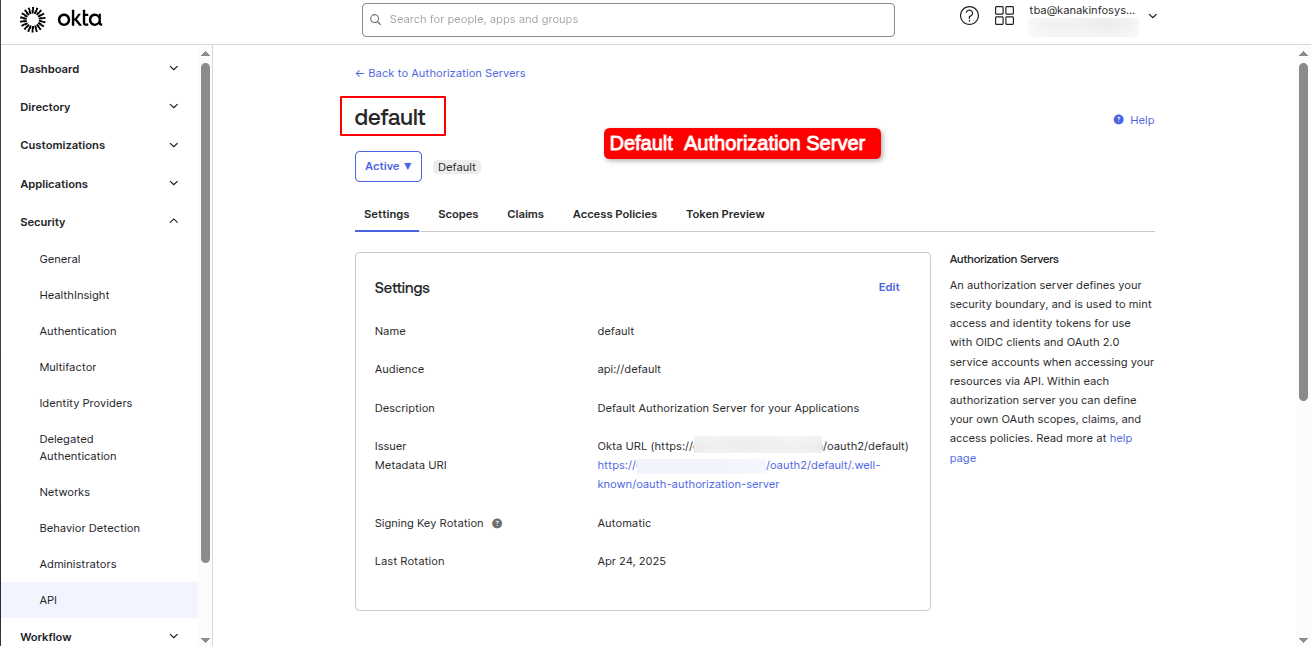Screen dimensions: 1311x646
Task: Click the magnifier icon in search bar
Action: click(376, 19)
